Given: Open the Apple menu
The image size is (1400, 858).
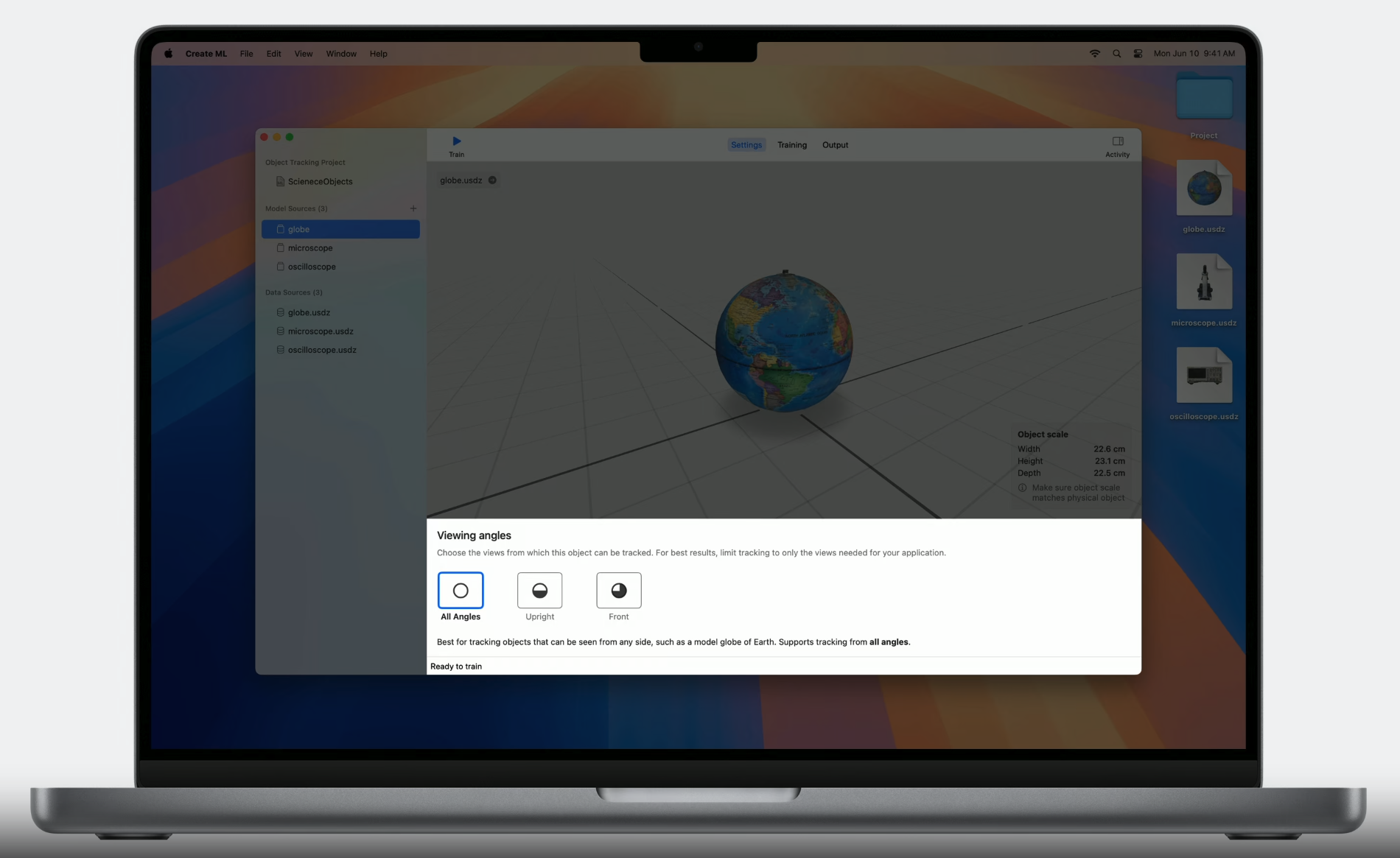Looking at the screenshot, I should point(169,54).
